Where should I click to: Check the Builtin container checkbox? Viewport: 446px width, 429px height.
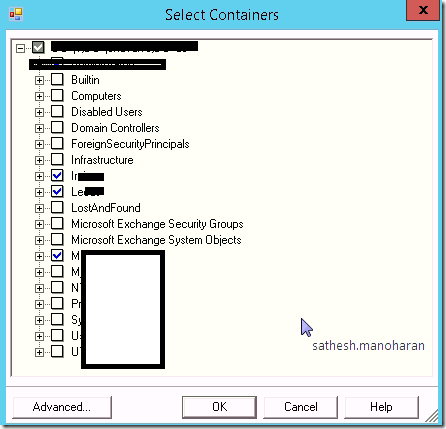[x=57, y=80]
